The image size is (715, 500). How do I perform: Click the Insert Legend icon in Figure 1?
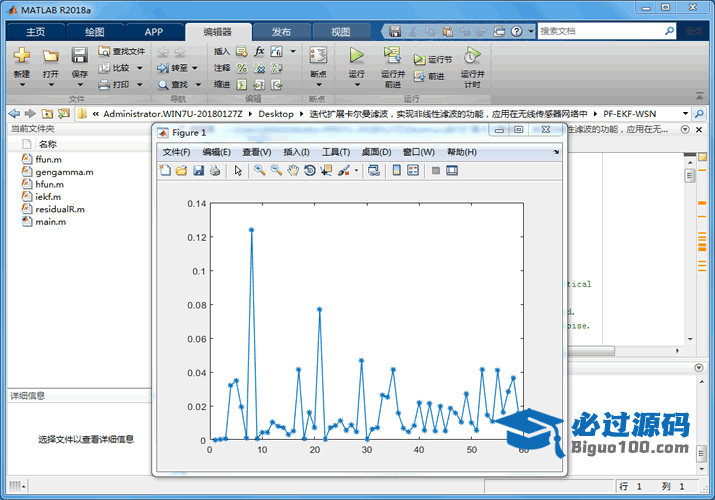click(x=413, y=170)
